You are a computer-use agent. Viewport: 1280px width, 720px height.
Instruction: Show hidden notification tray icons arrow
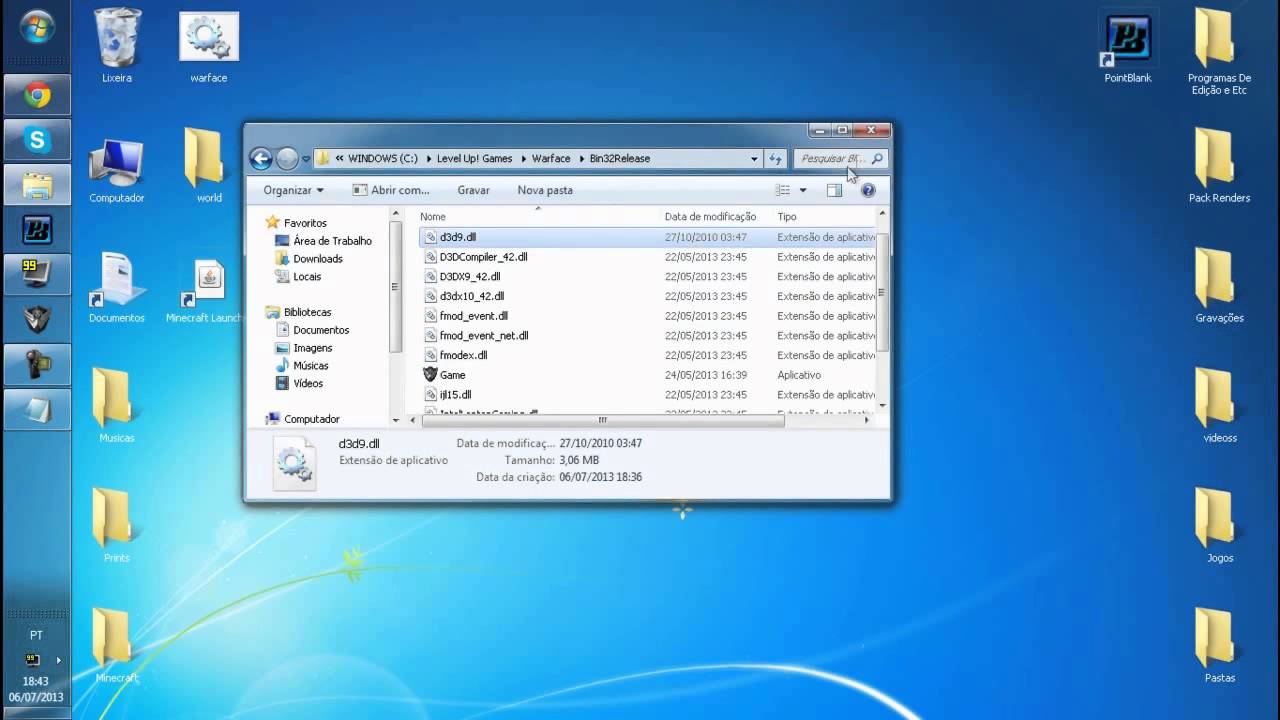[58, 660]
